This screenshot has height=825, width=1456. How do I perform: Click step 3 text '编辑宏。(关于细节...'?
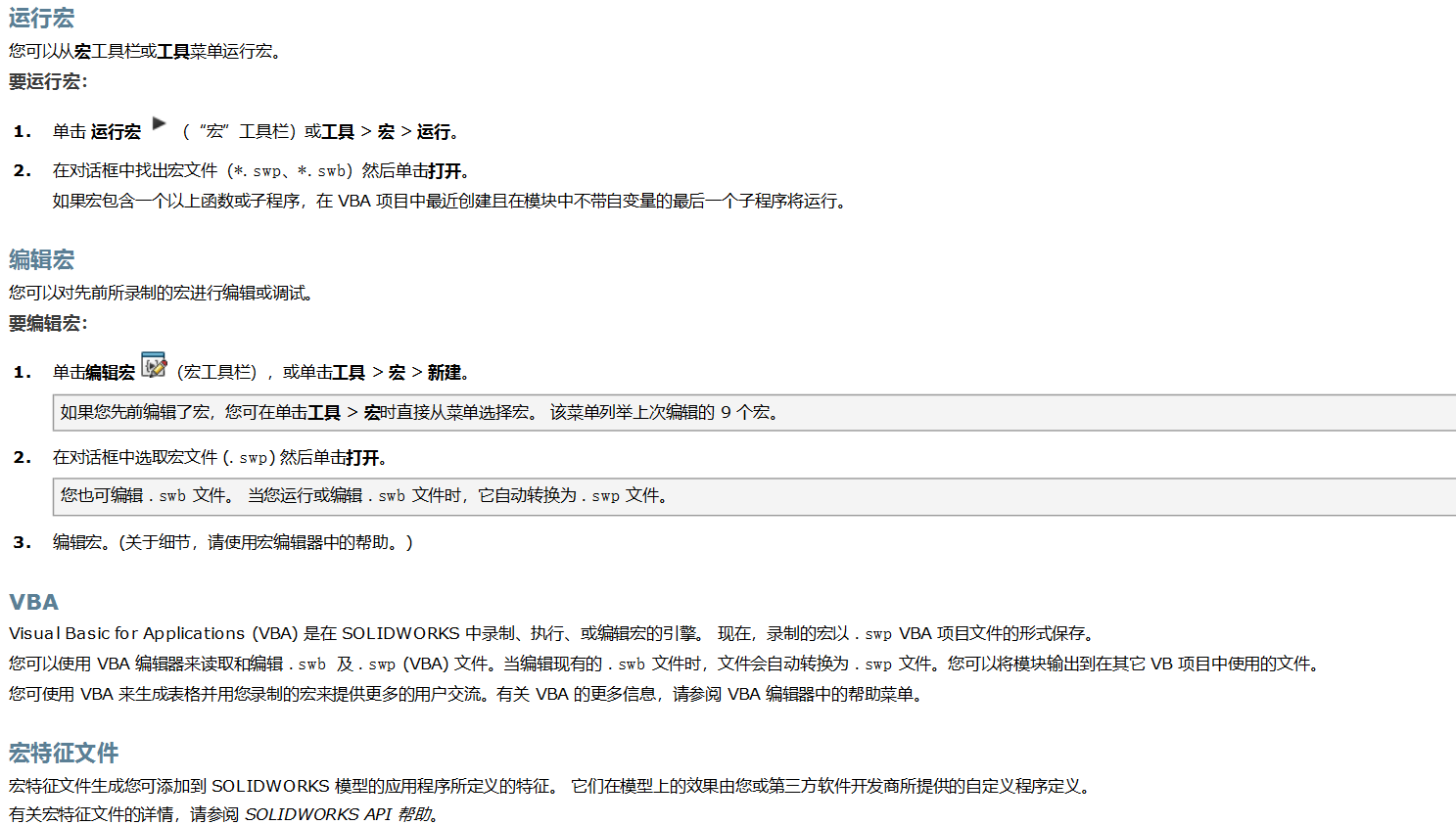[233, 542]
